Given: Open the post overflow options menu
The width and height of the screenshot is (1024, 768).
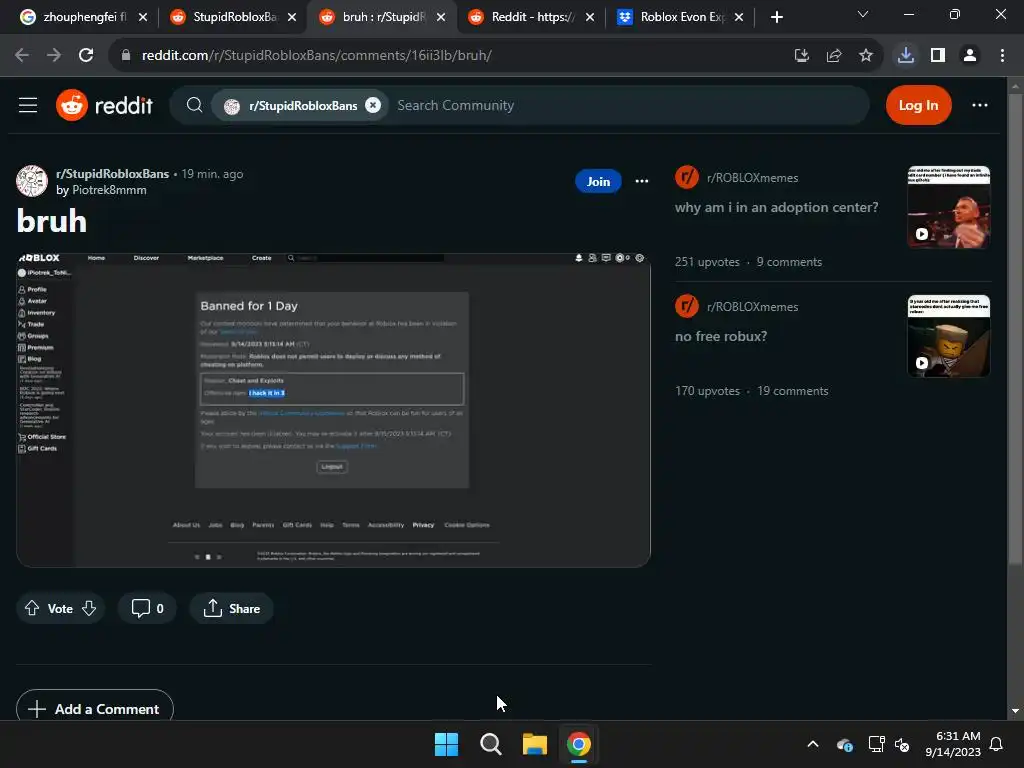Looking at the screenshot, I should pyautogui.click(x=642, y=182).
